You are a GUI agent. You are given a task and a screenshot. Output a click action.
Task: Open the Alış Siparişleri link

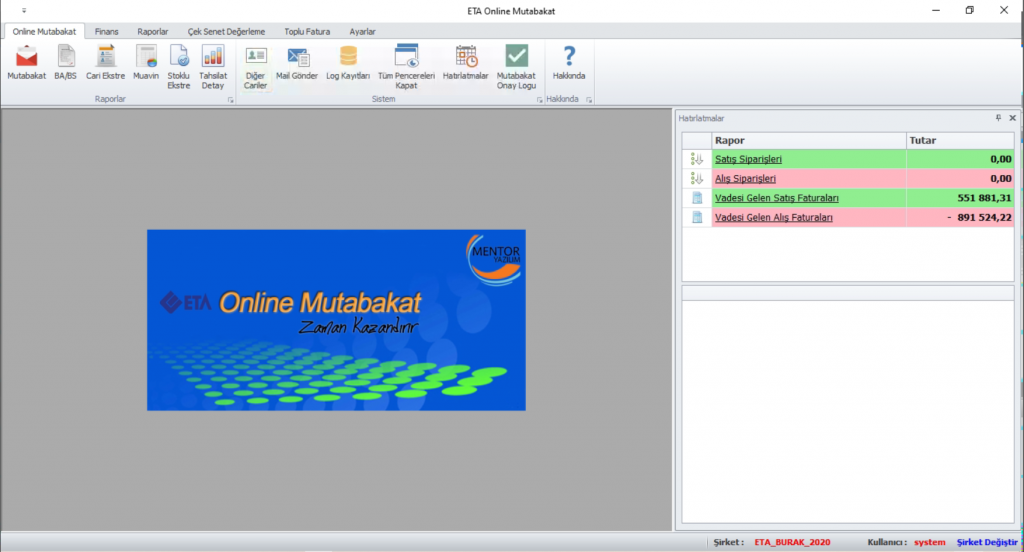(745, 178)
